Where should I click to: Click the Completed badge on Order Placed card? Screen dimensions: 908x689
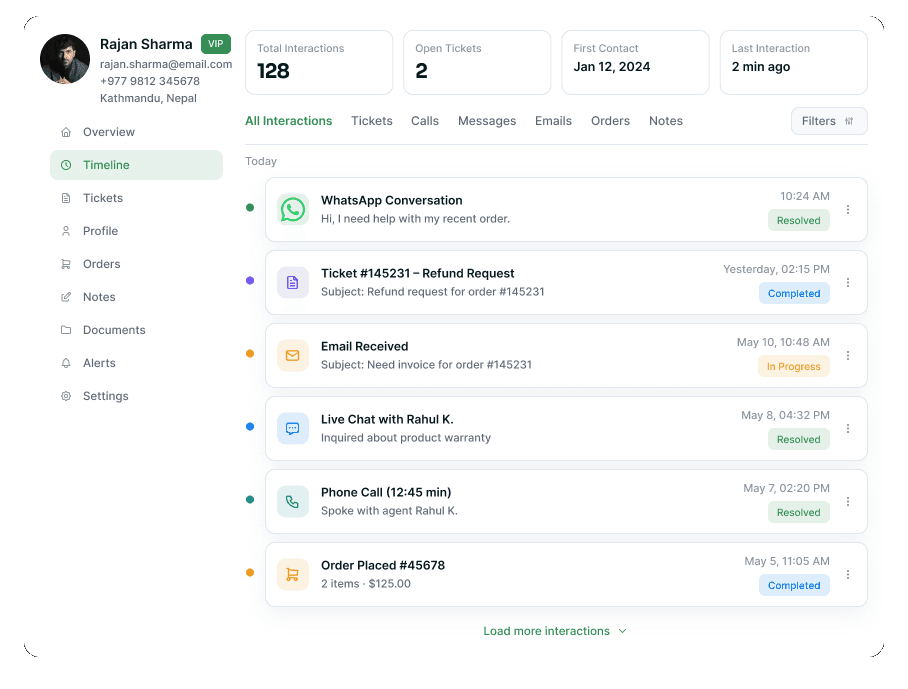tap(794, 585)
